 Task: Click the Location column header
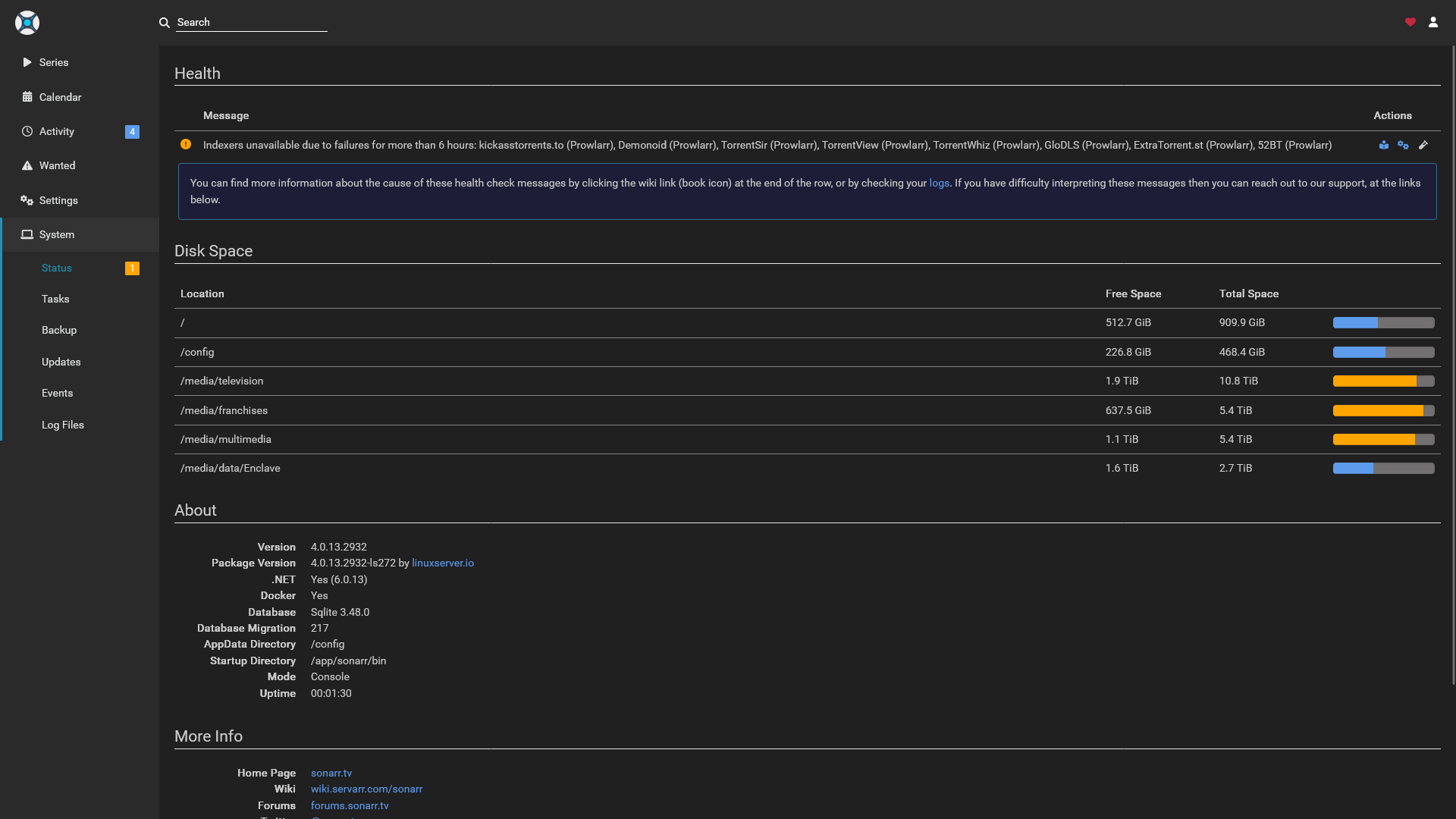(202, 293)
